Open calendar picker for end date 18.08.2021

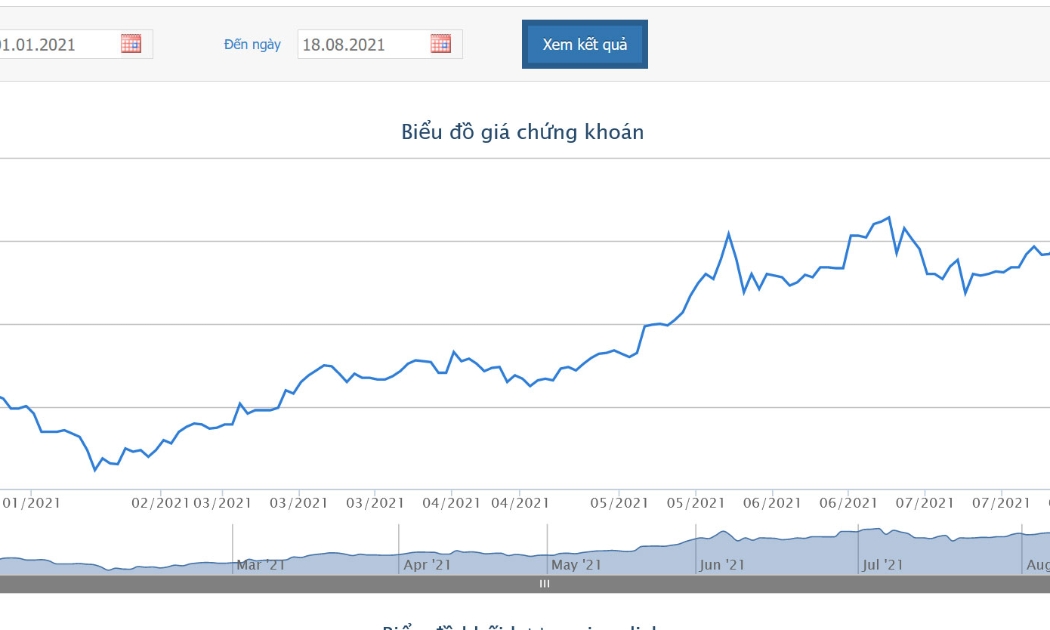(x=441, y=44)
